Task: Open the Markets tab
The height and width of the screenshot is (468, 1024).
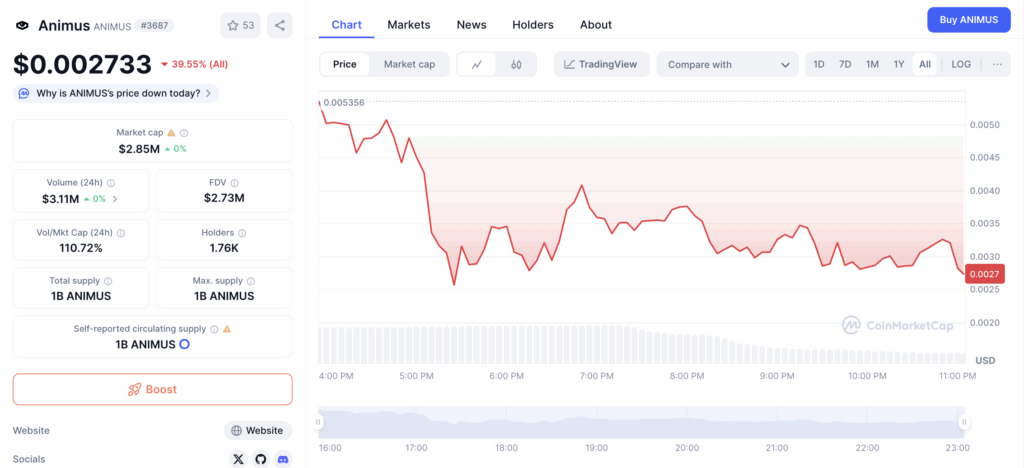Action: click(408, 24)
